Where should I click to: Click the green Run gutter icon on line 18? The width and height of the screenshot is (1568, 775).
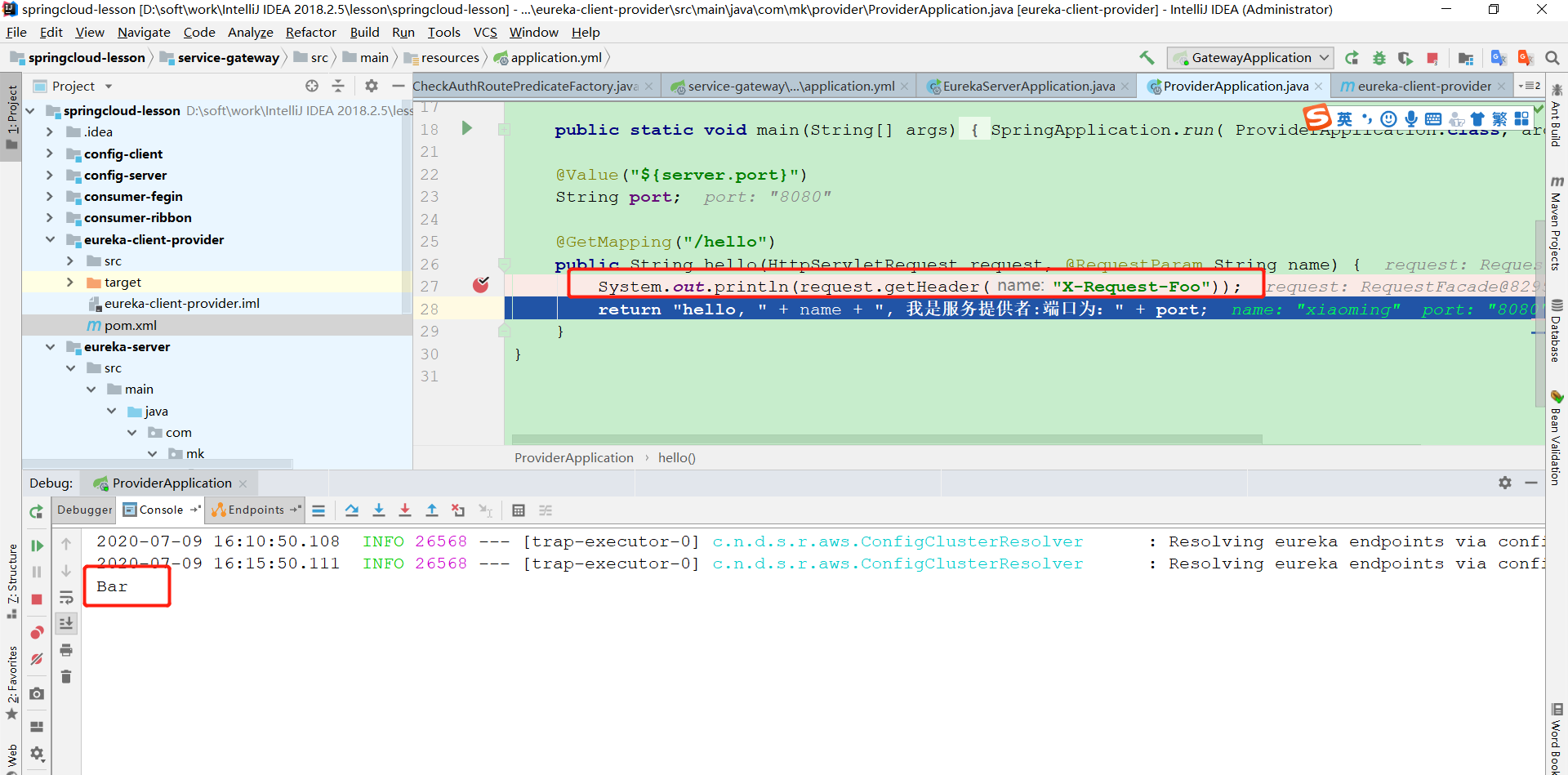point(467,128)
